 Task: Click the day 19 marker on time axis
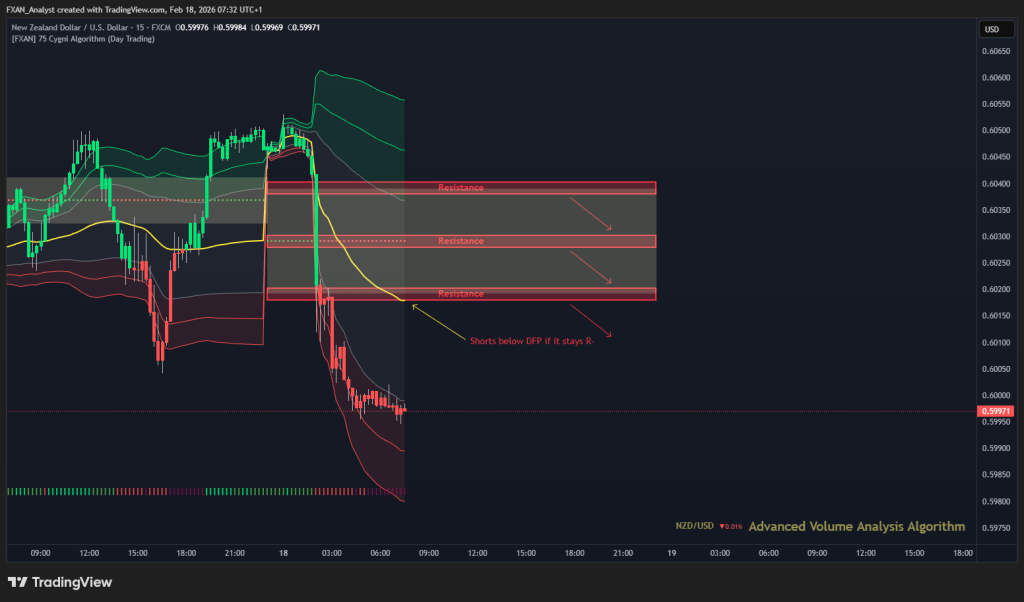[x=671, y=552]
